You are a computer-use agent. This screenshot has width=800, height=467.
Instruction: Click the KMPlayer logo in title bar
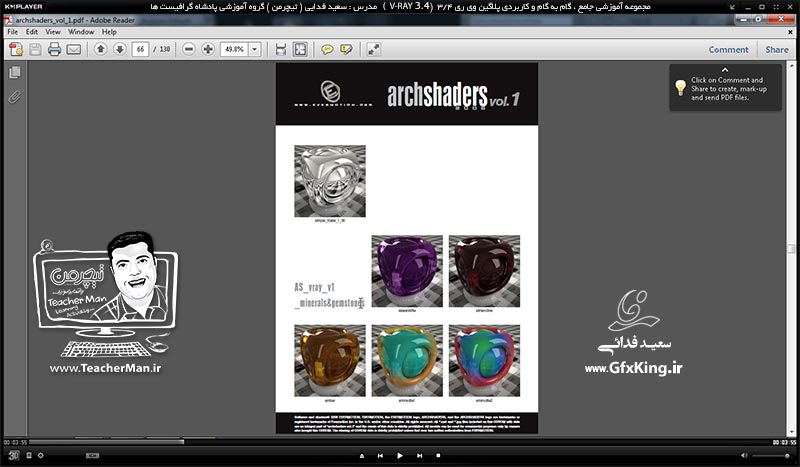(23, 7)
